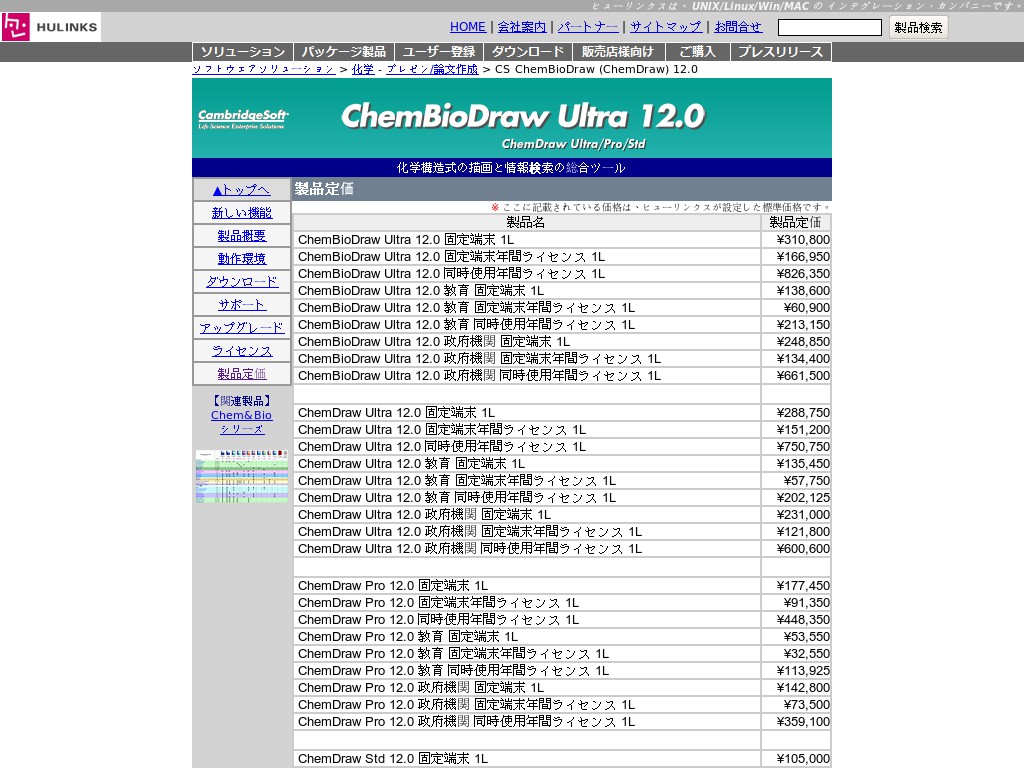Screen dimensions: 1024x768
Task: Select price ¥151,200
Action: [803, 430]
